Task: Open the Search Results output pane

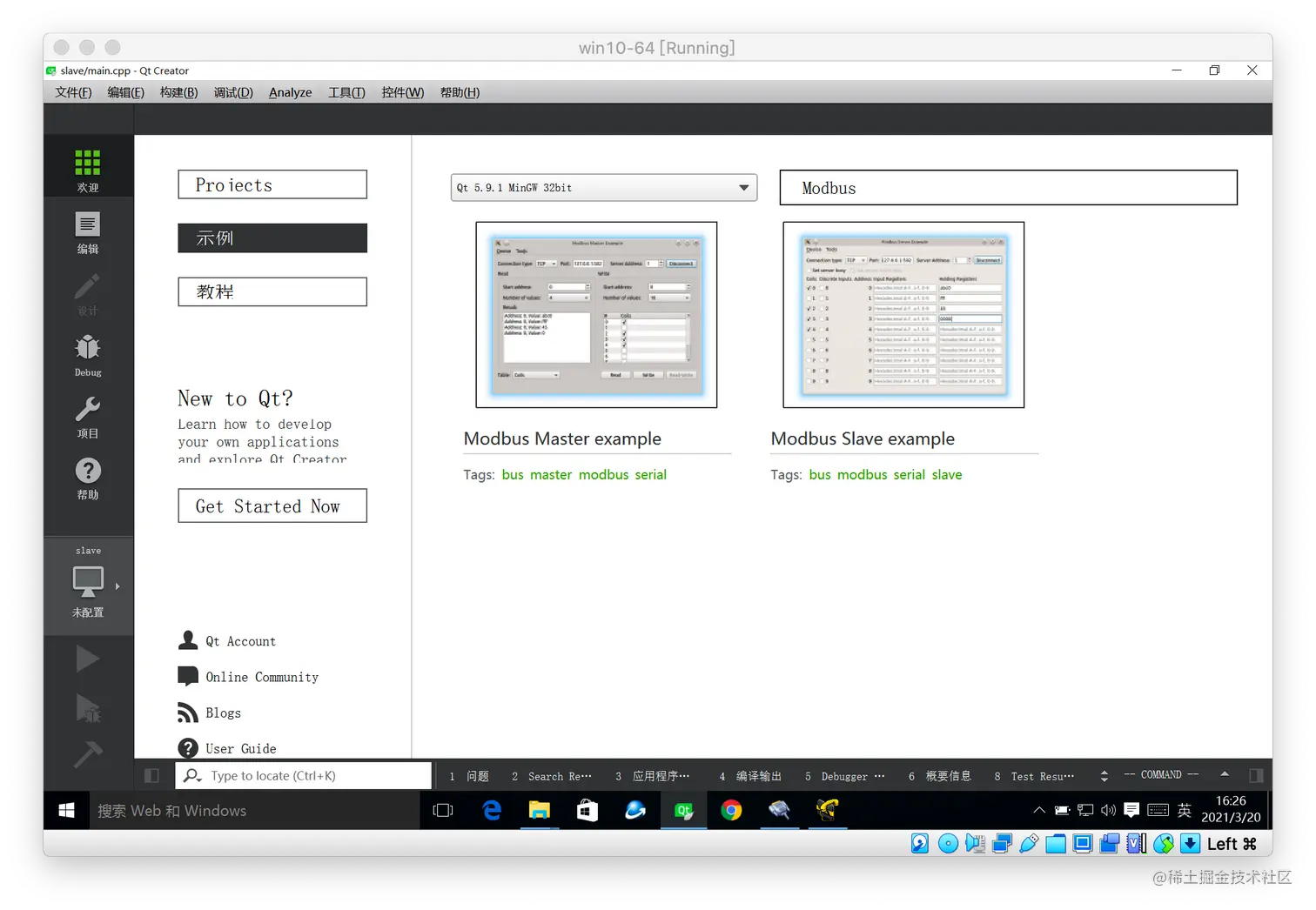Action: [x=552, y=776]
